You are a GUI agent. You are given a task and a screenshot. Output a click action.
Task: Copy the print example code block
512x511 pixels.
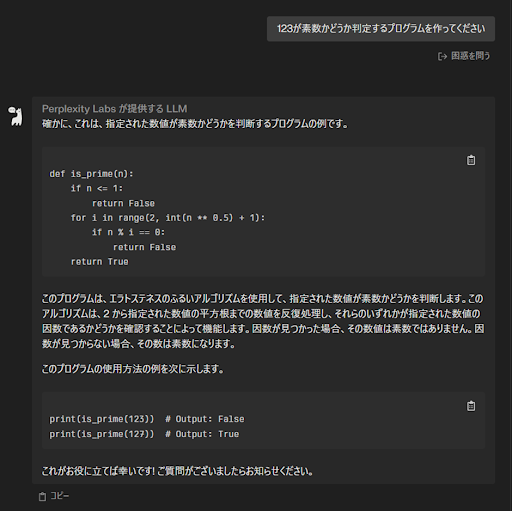click(471, 406)
